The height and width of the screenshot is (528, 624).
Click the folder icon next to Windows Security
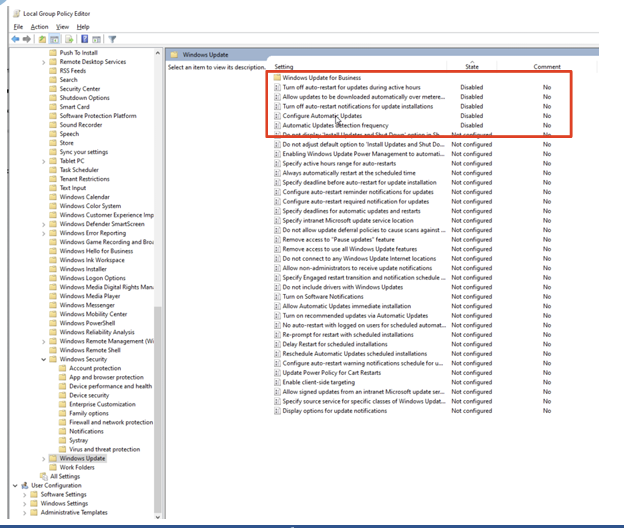click(53, 359)
